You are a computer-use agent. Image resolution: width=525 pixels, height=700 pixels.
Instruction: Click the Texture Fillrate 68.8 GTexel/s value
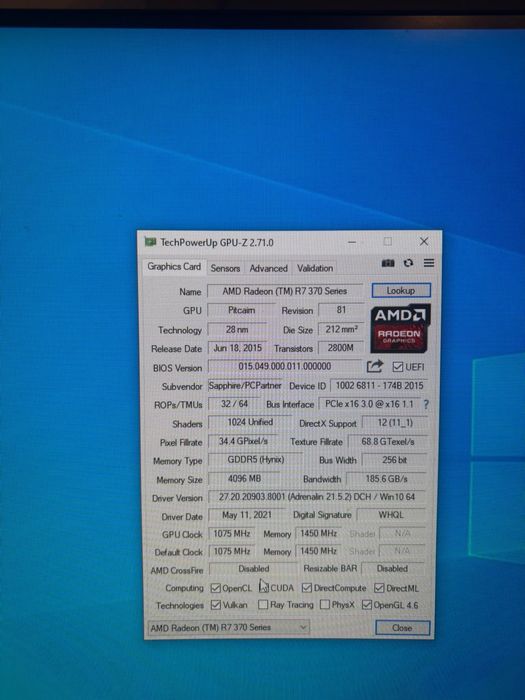pyautogui.click(x=388, y=442)
